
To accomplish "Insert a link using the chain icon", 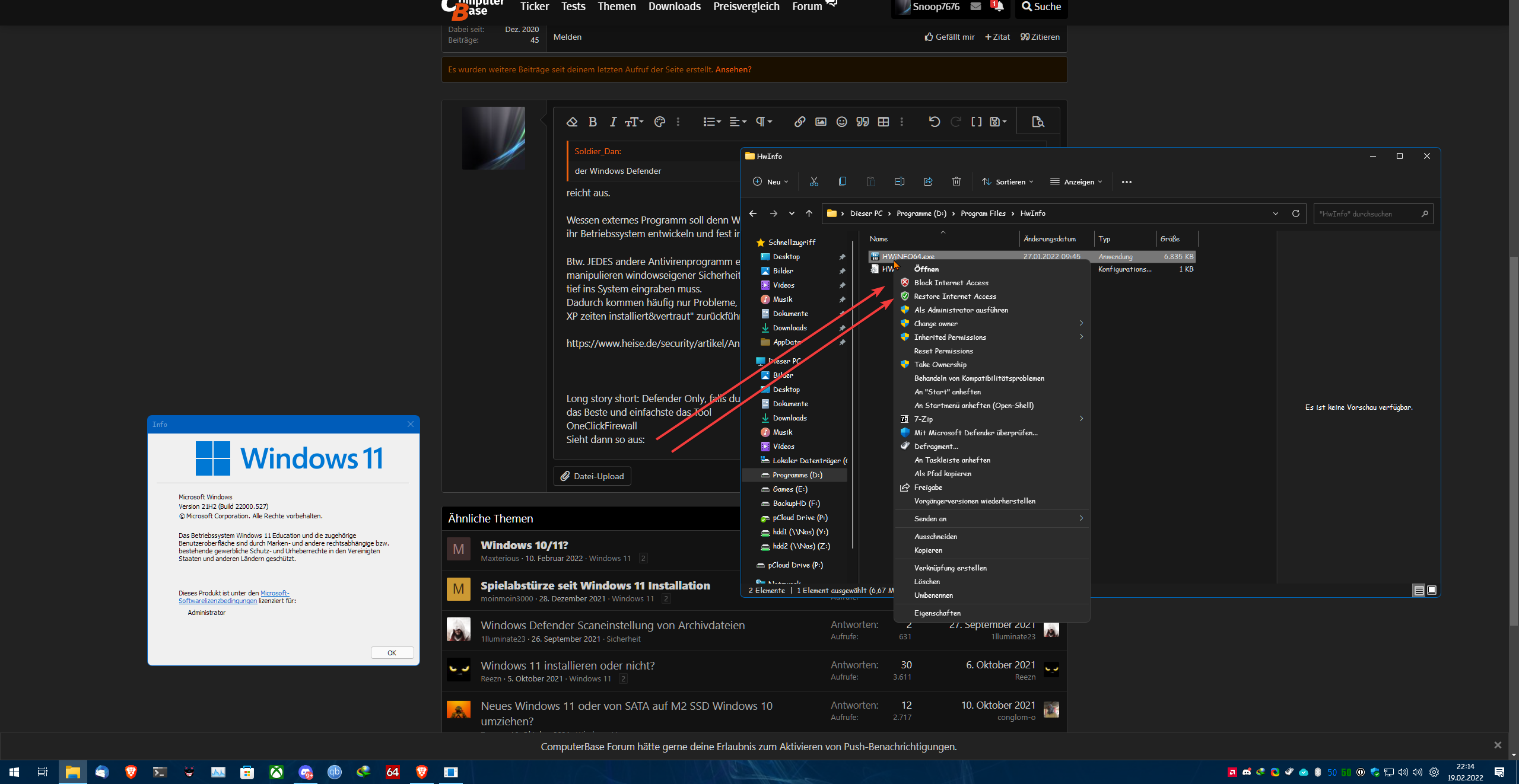I will pos(800,122).
